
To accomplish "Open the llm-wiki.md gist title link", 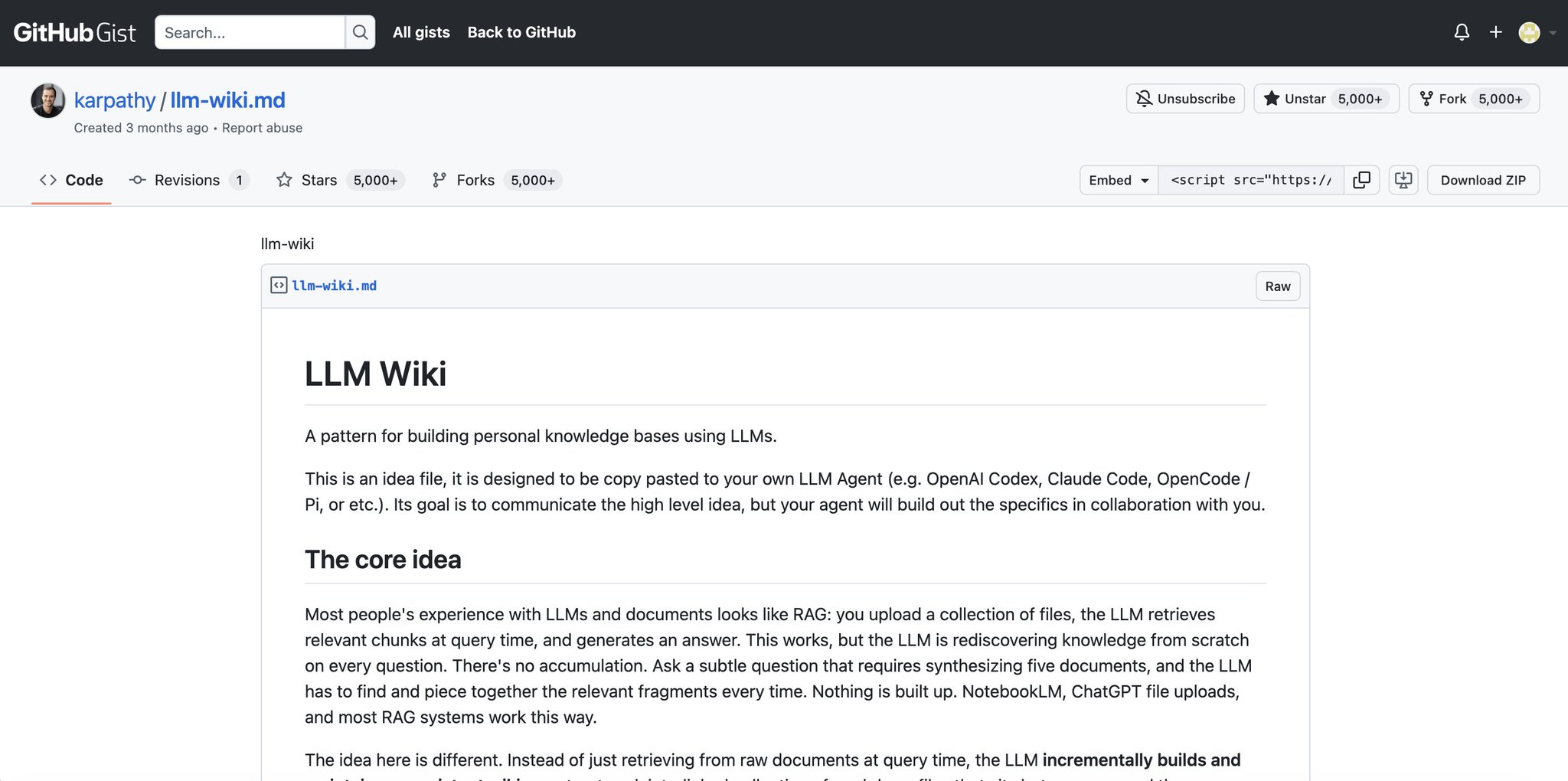I will [227, 100].
